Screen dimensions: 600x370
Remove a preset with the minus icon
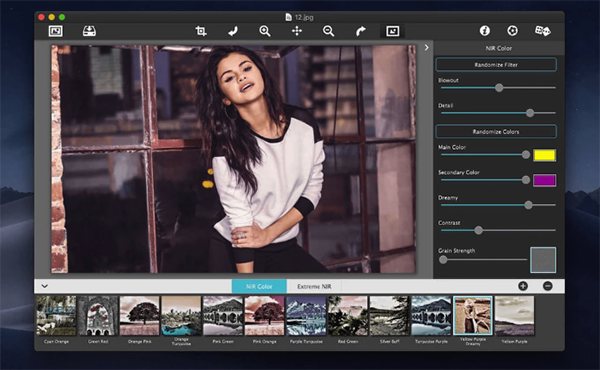(548, 286)
